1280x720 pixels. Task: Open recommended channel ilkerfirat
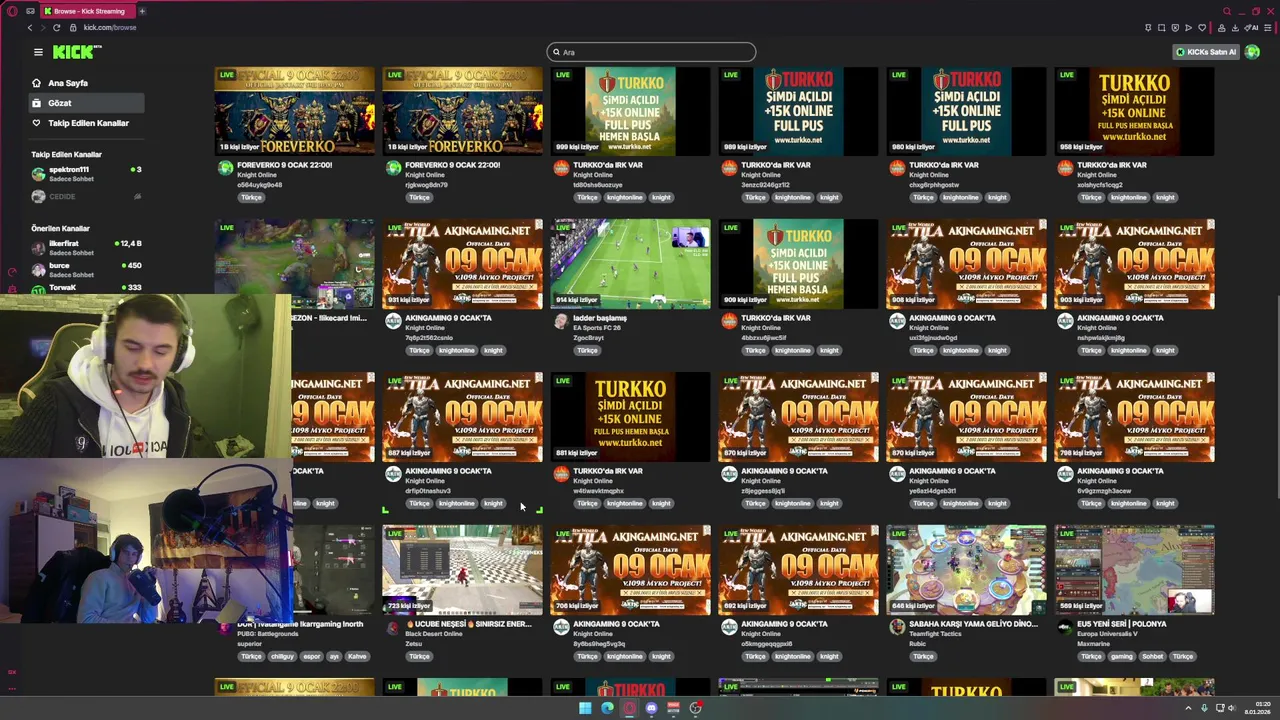click(x=85, y=247)
